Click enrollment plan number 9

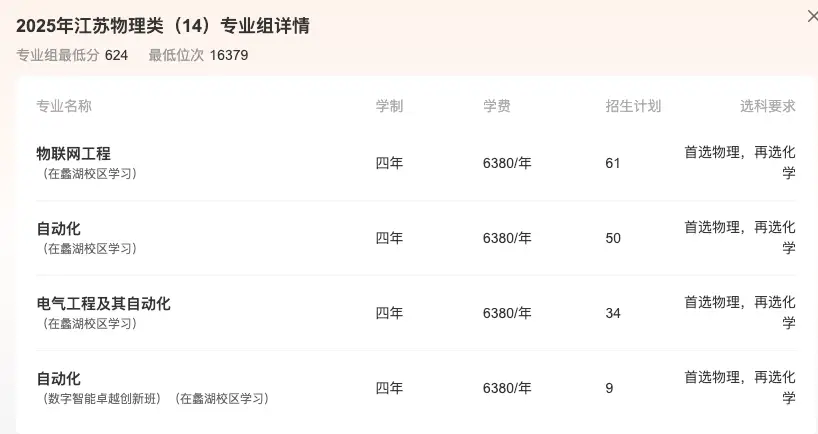click(x=609, y=388)
